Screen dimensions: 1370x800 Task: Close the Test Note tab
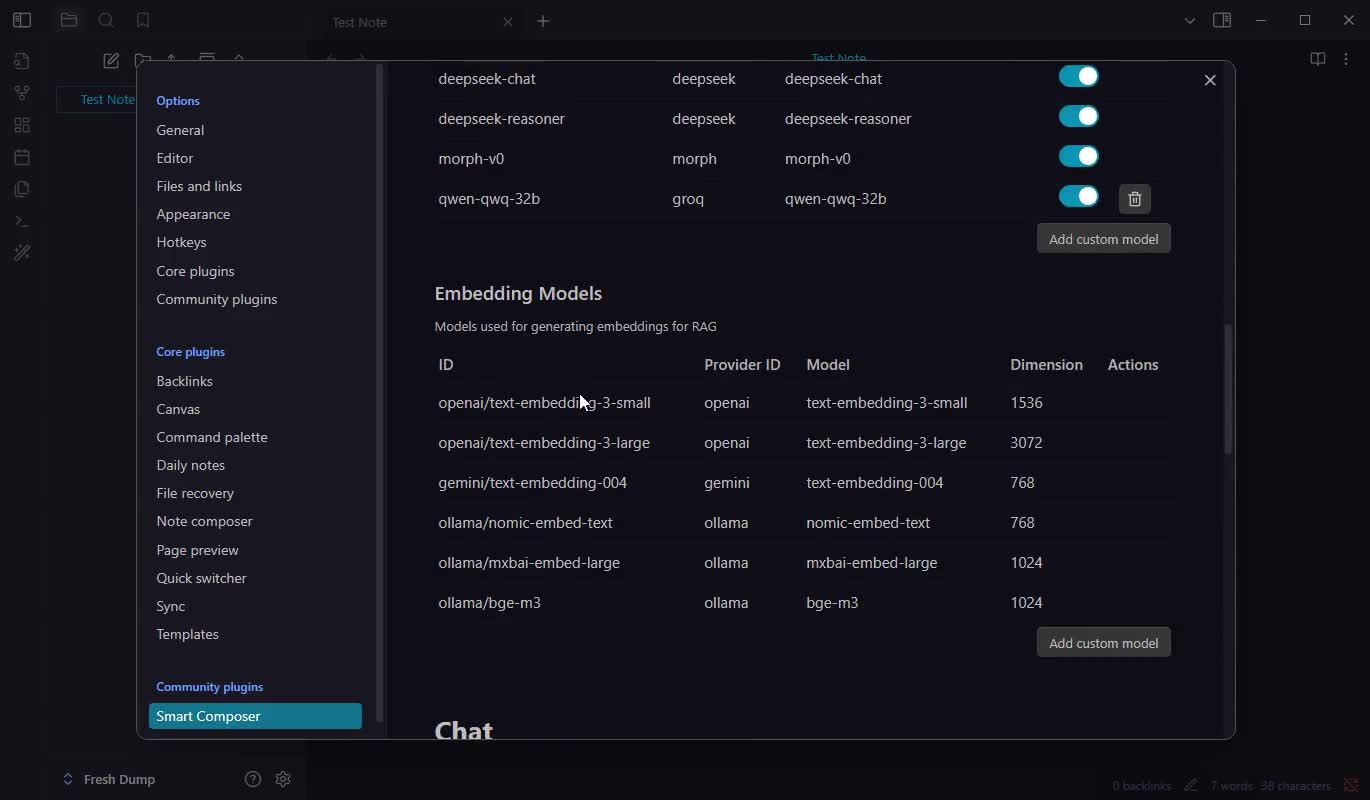coord(508,21)
